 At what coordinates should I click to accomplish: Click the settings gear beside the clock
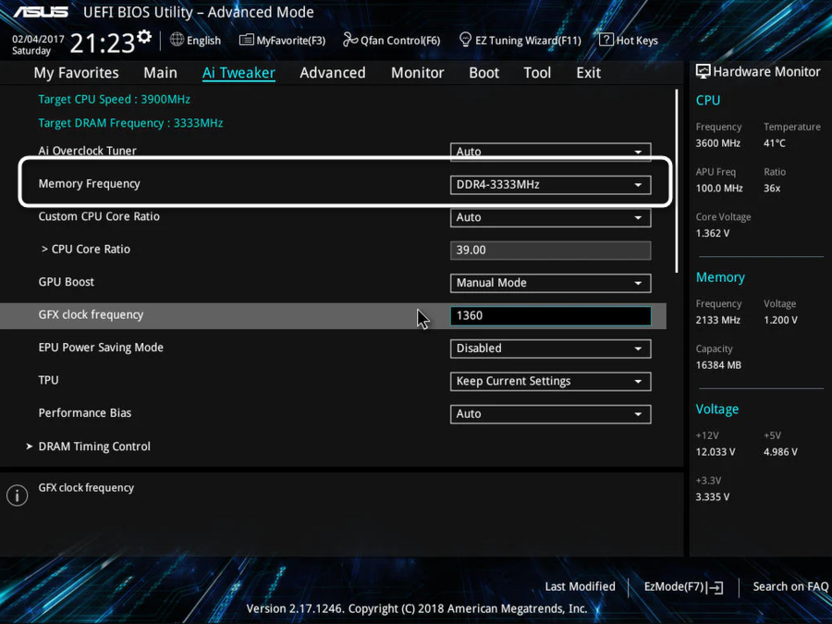145,37
